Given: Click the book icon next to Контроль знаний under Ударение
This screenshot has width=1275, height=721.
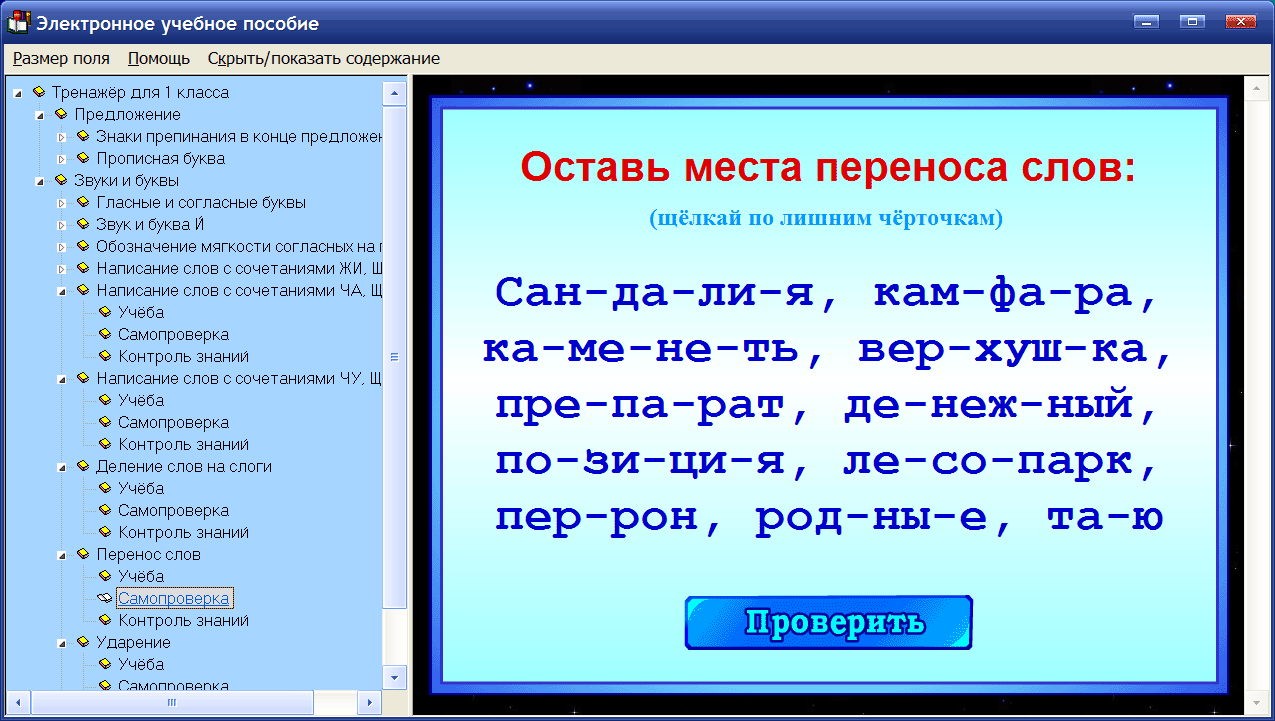Looking at the screenshot, I should [105, 708].
